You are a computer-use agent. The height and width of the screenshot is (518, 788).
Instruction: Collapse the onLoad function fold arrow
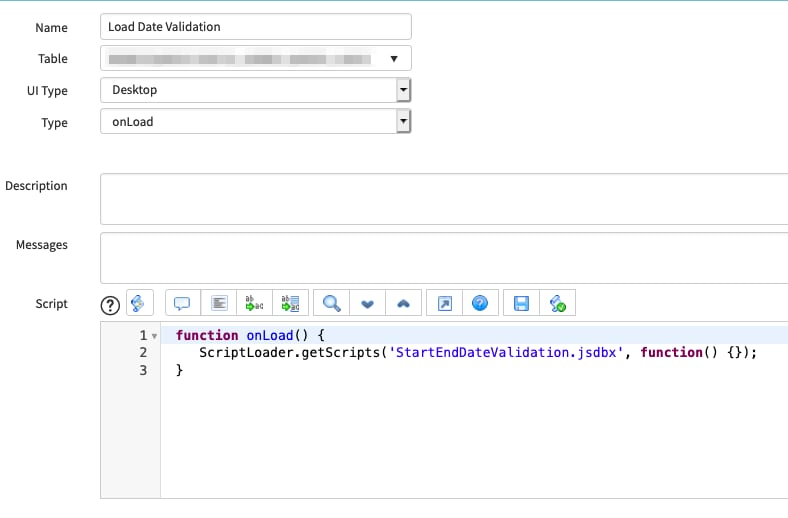point(154,336)
